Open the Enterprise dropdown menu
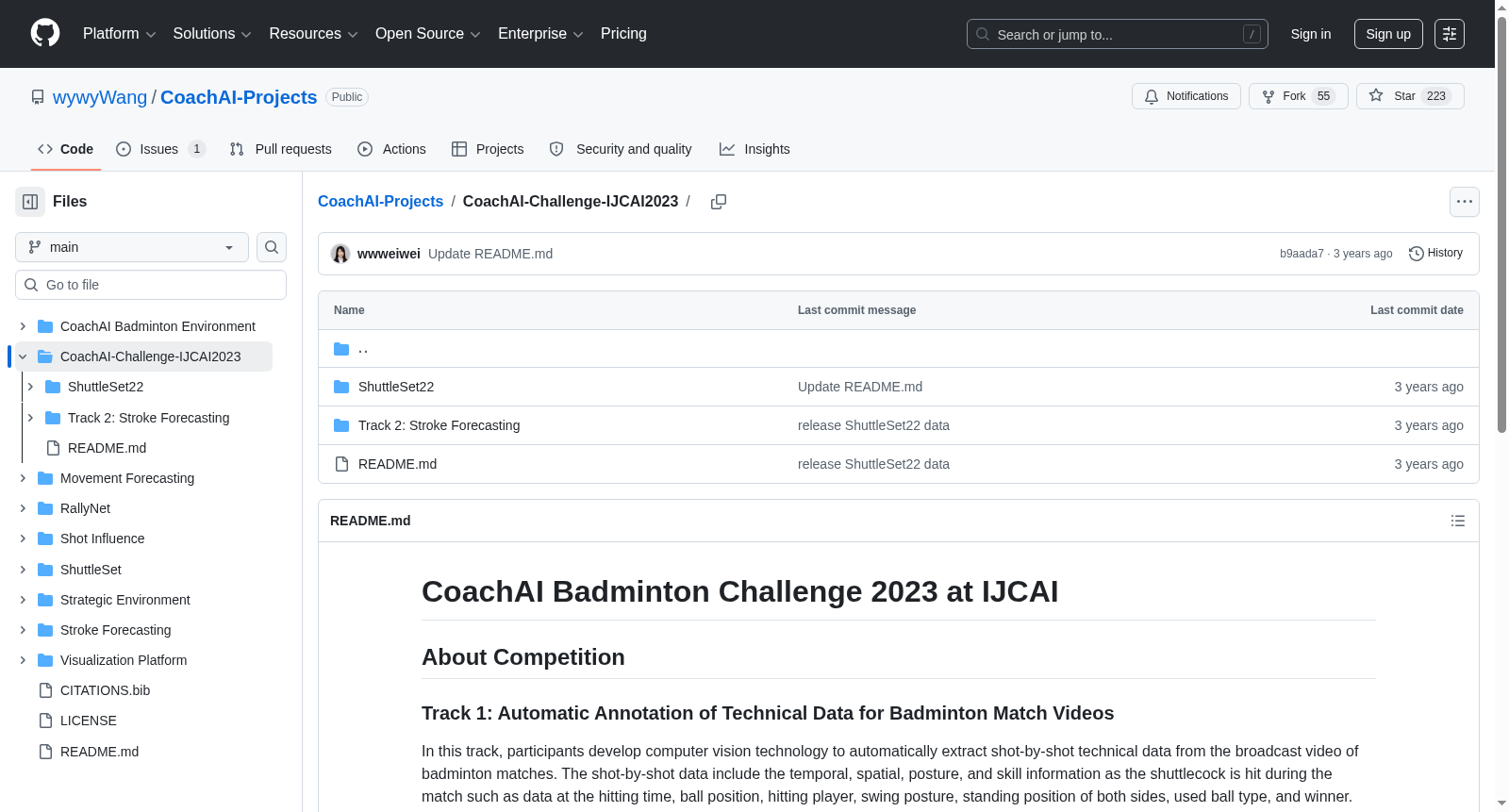 (540, 34)
